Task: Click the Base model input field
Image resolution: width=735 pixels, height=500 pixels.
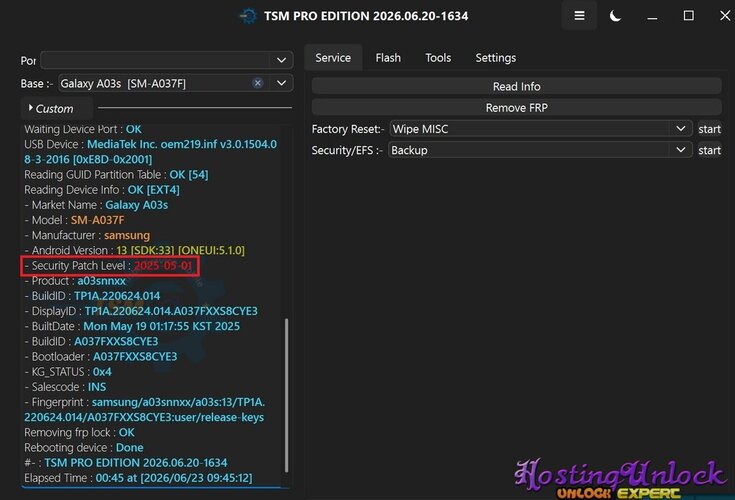Action: click(155, 83)
